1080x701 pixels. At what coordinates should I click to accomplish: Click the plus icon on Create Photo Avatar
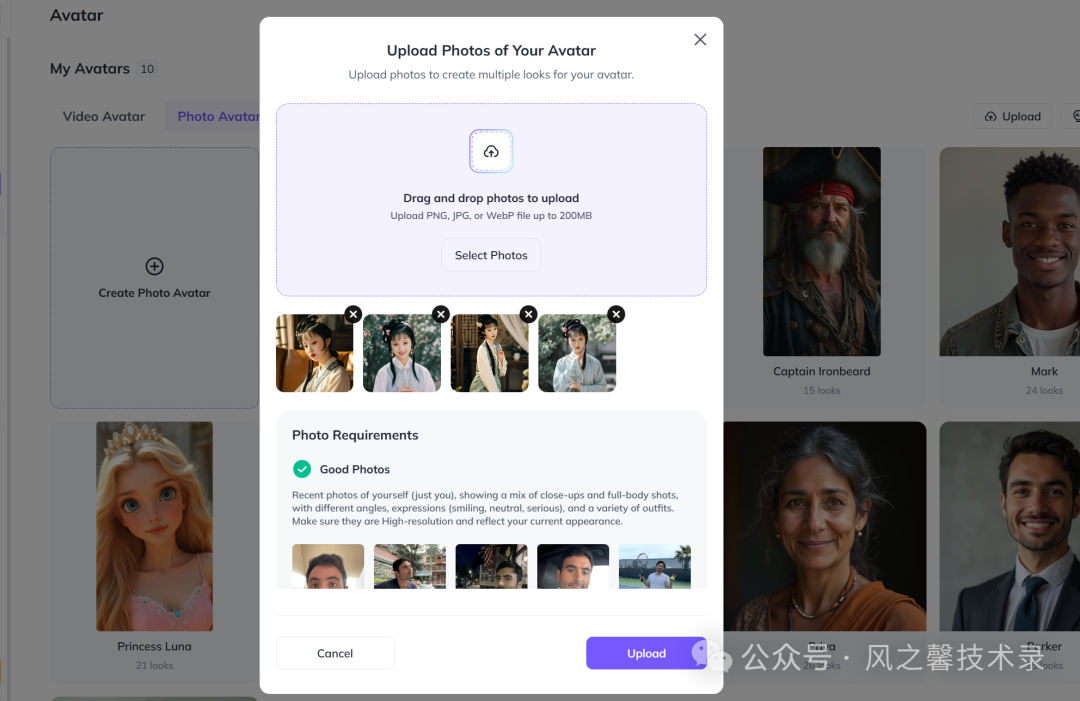(154, 266)
